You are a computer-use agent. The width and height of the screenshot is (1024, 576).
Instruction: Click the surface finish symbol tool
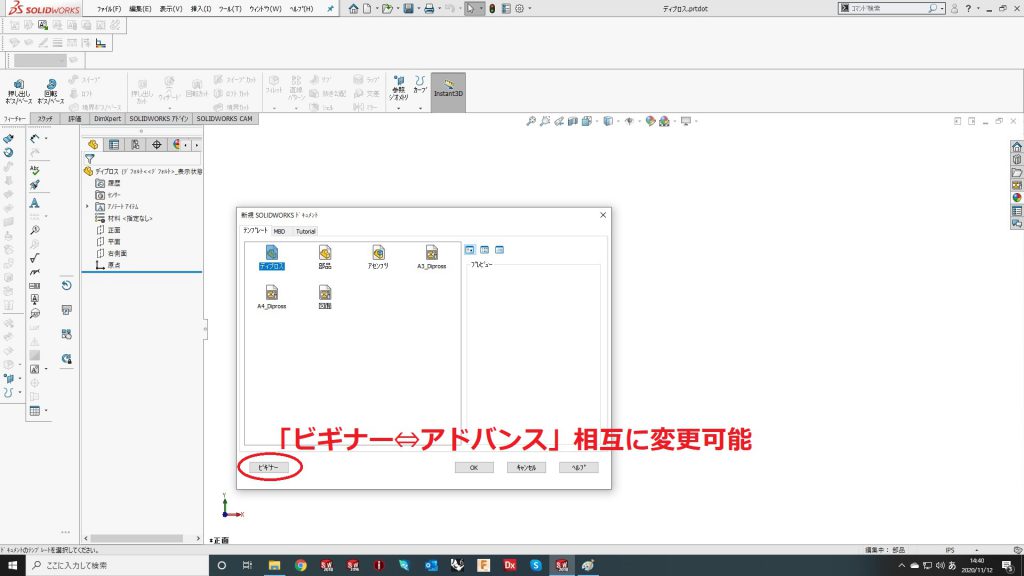(x=35, y=258)
